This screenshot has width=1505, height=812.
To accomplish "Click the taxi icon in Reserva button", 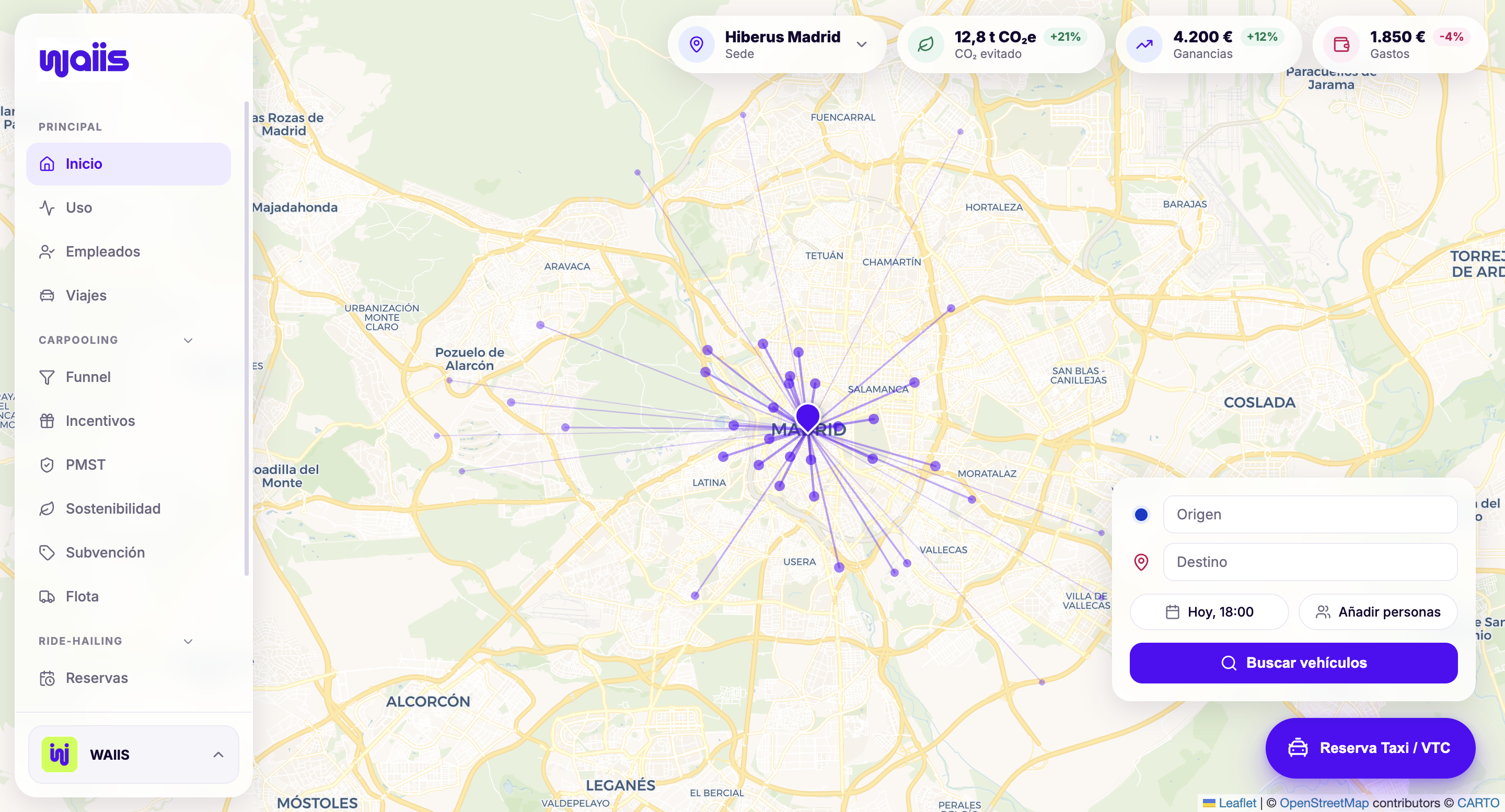I will [1298, 748].
